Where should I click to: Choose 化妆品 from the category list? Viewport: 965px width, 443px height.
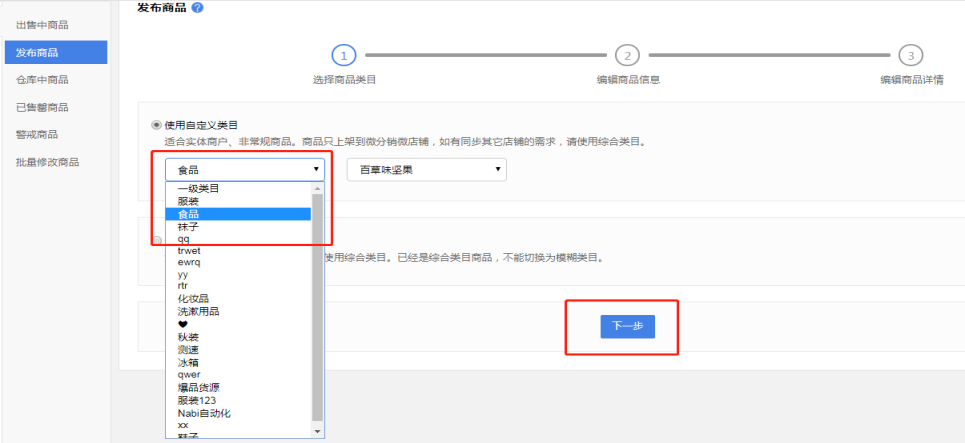pyautogui.click(x=192, y=298)
